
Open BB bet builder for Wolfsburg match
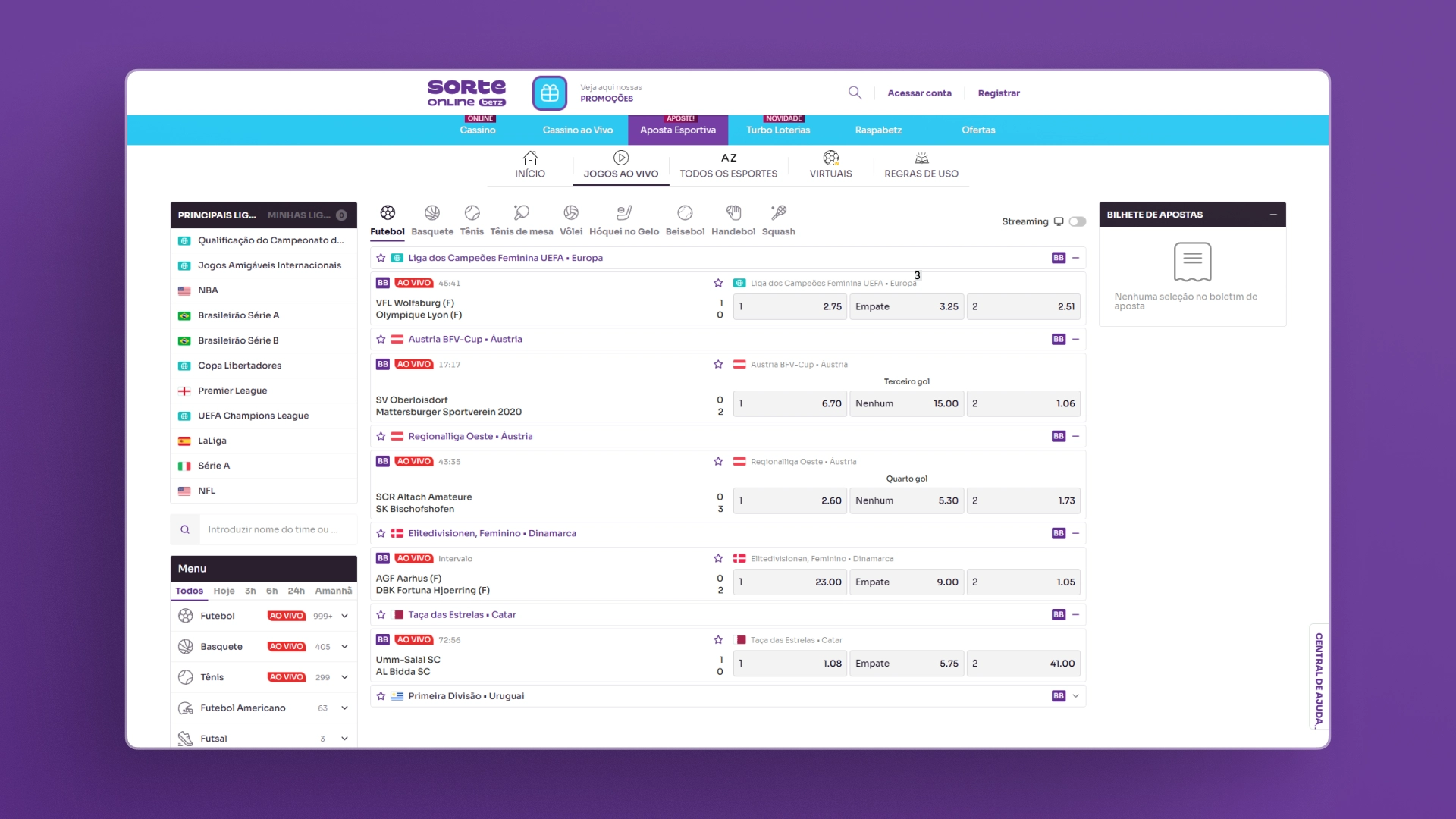383,283
